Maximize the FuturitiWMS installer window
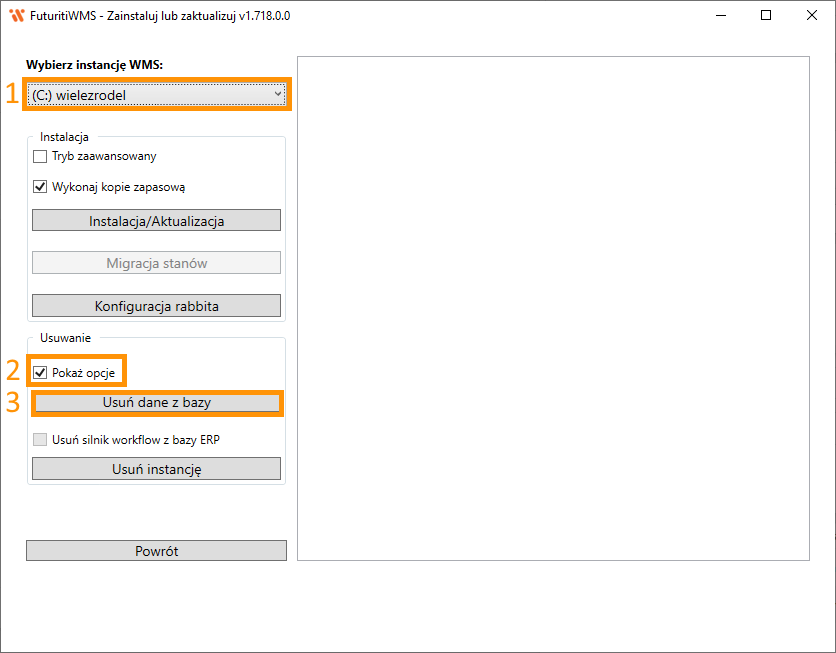This screenshot has width=836, height=653. tap(766, 16)
